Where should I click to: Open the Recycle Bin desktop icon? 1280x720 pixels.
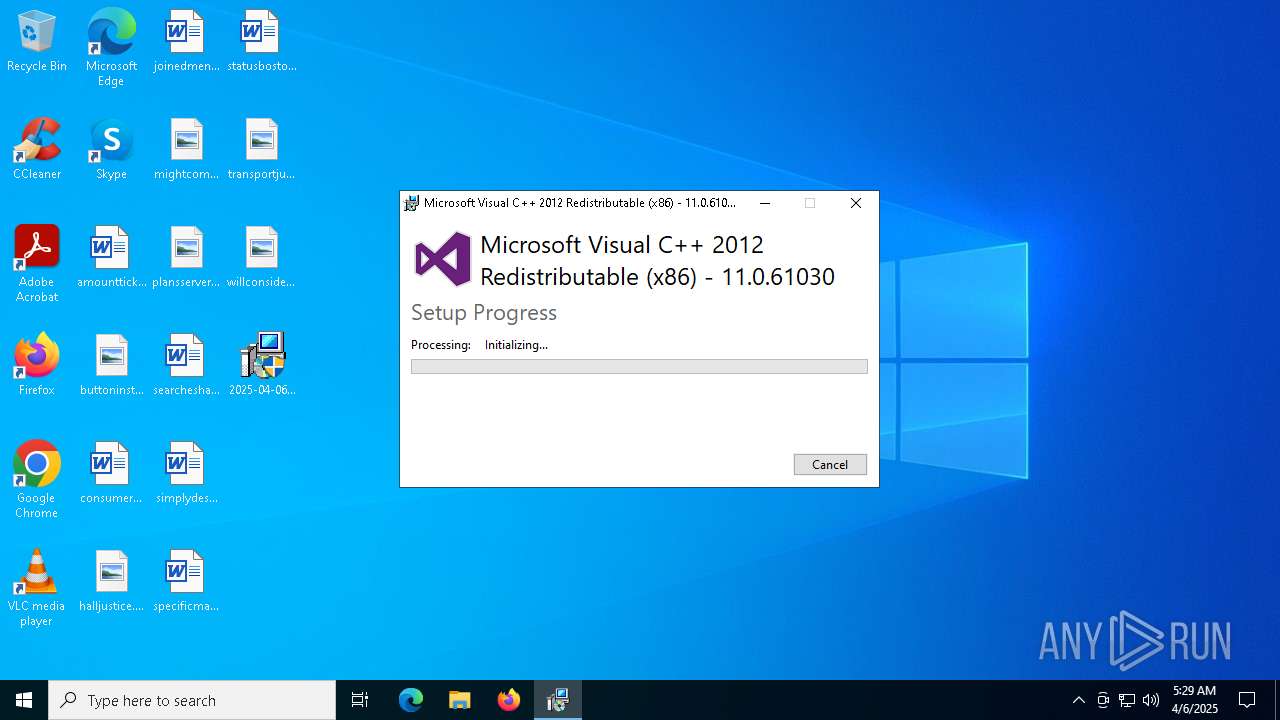37,42
